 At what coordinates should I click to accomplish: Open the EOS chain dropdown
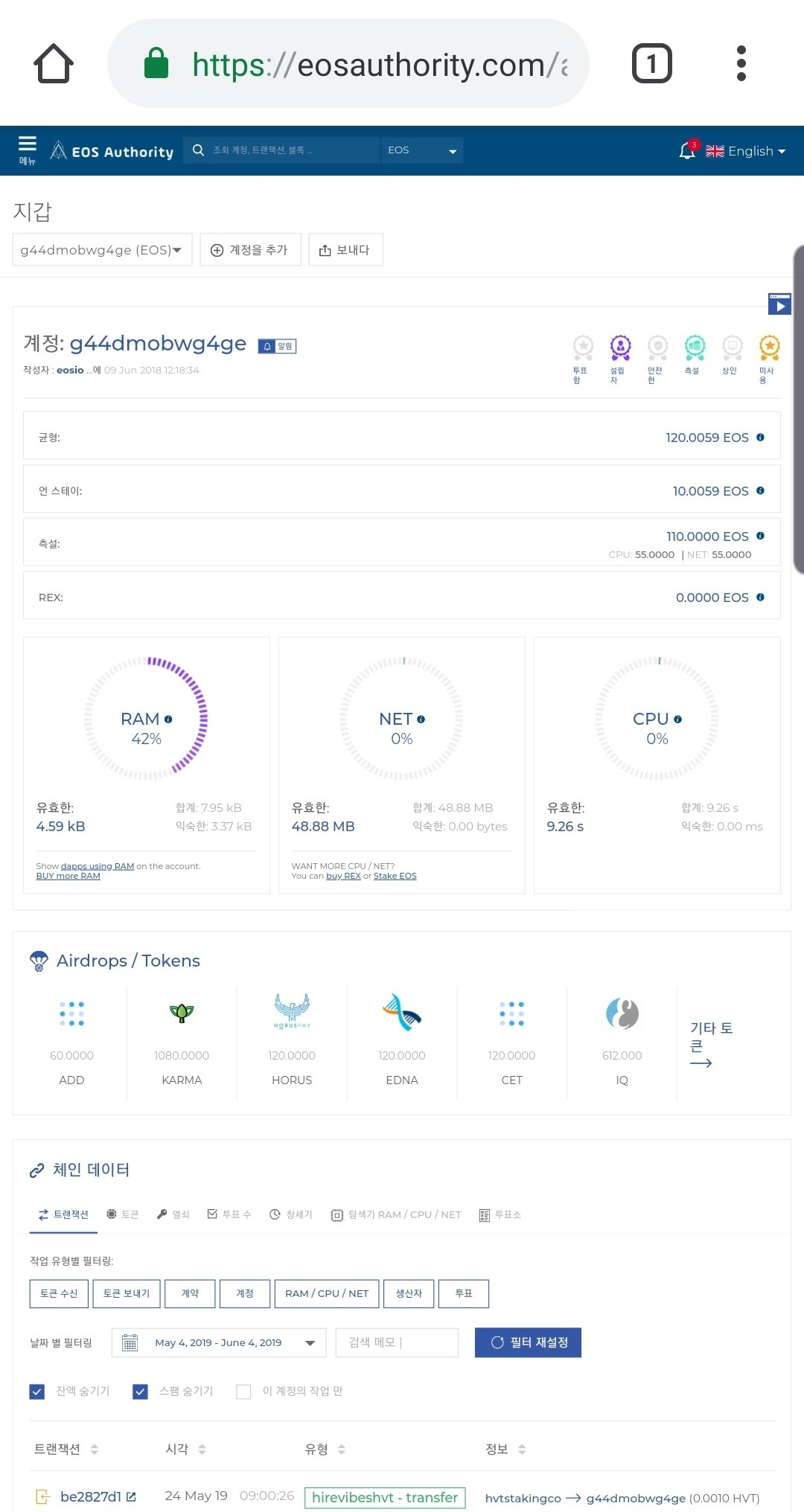421,150
